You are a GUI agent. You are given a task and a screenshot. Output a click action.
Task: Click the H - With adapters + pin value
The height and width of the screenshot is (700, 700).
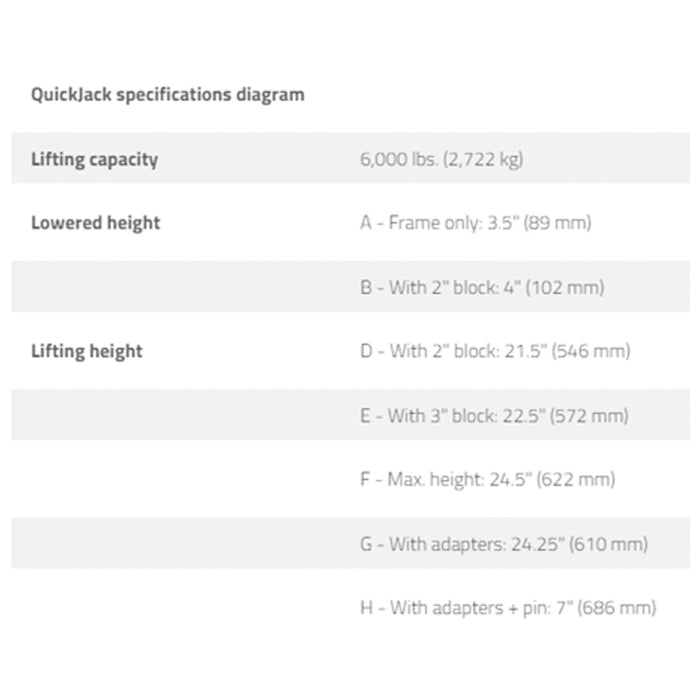click(x=508, y=608)
